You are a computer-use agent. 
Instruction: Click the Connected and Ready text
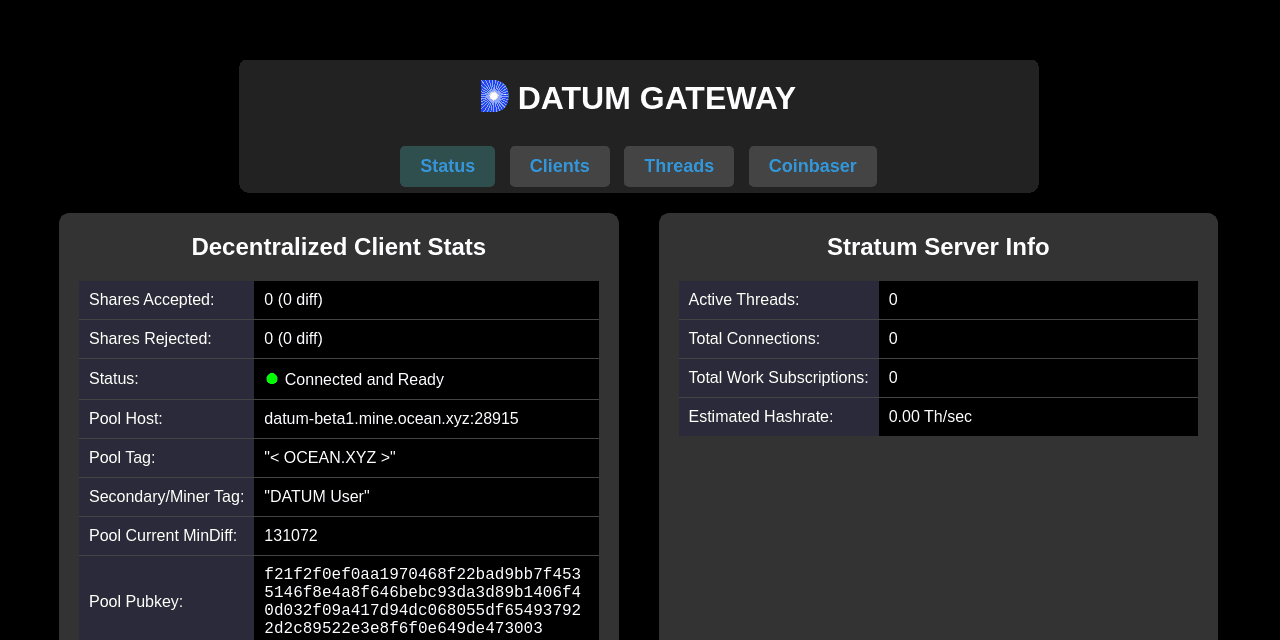[x=364, y=380]
